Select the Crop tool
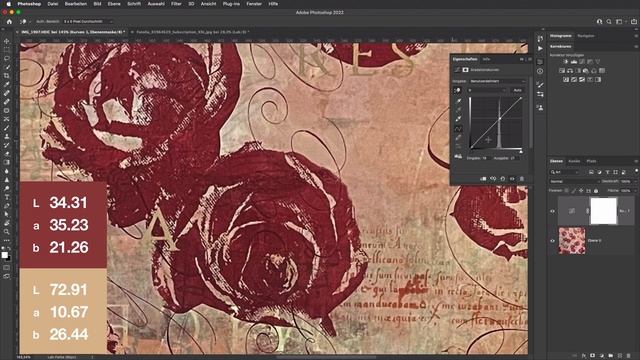This screenshot has height=360, width=640. coord(7,76)
